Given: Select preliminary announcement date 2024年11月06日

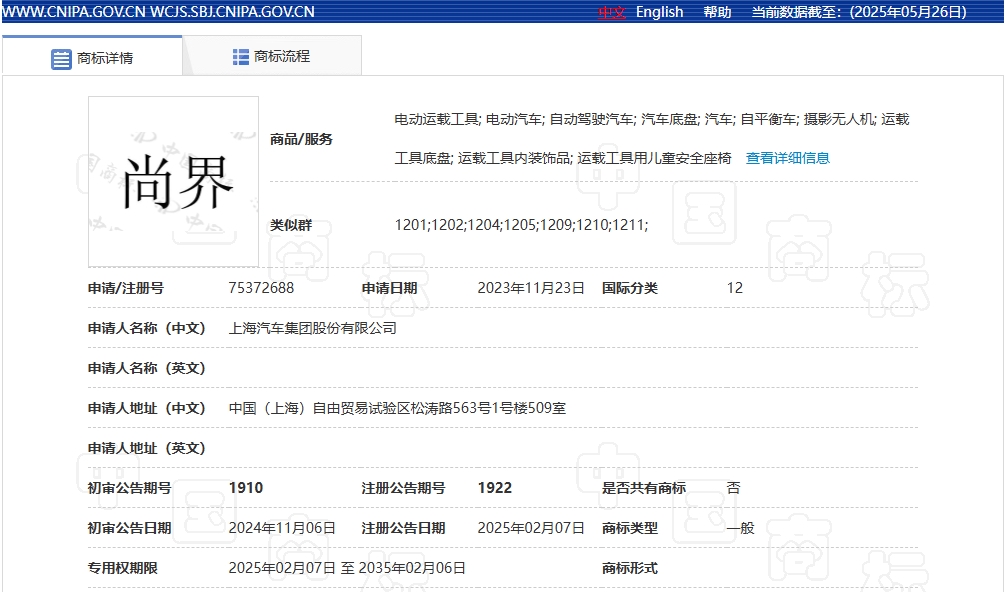Looking at the screenshot, I should point(283,528).
